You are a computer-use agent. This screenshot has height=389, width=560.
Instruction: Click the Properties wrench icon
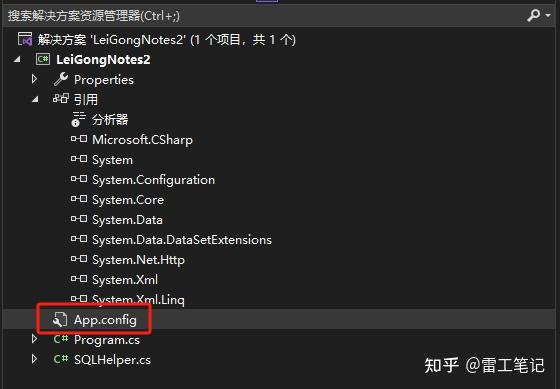point(61,79)
